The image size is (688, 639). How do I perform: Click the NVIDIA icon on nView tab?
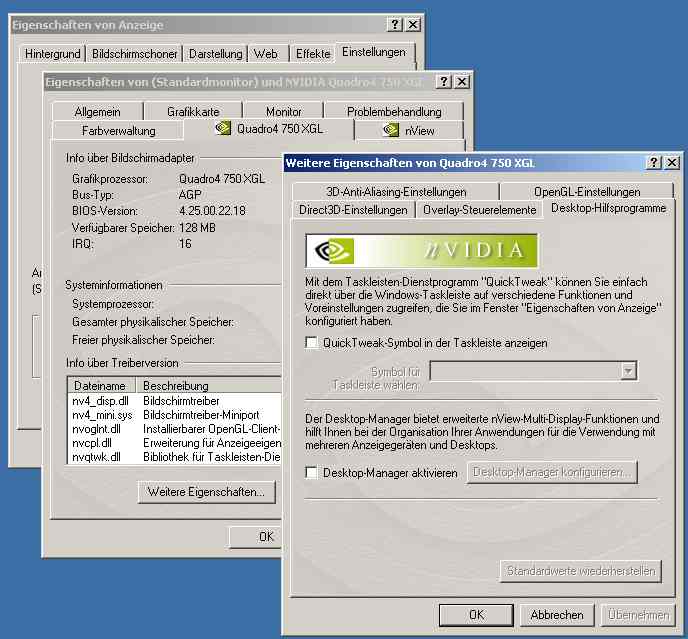[x=391, y=130]
